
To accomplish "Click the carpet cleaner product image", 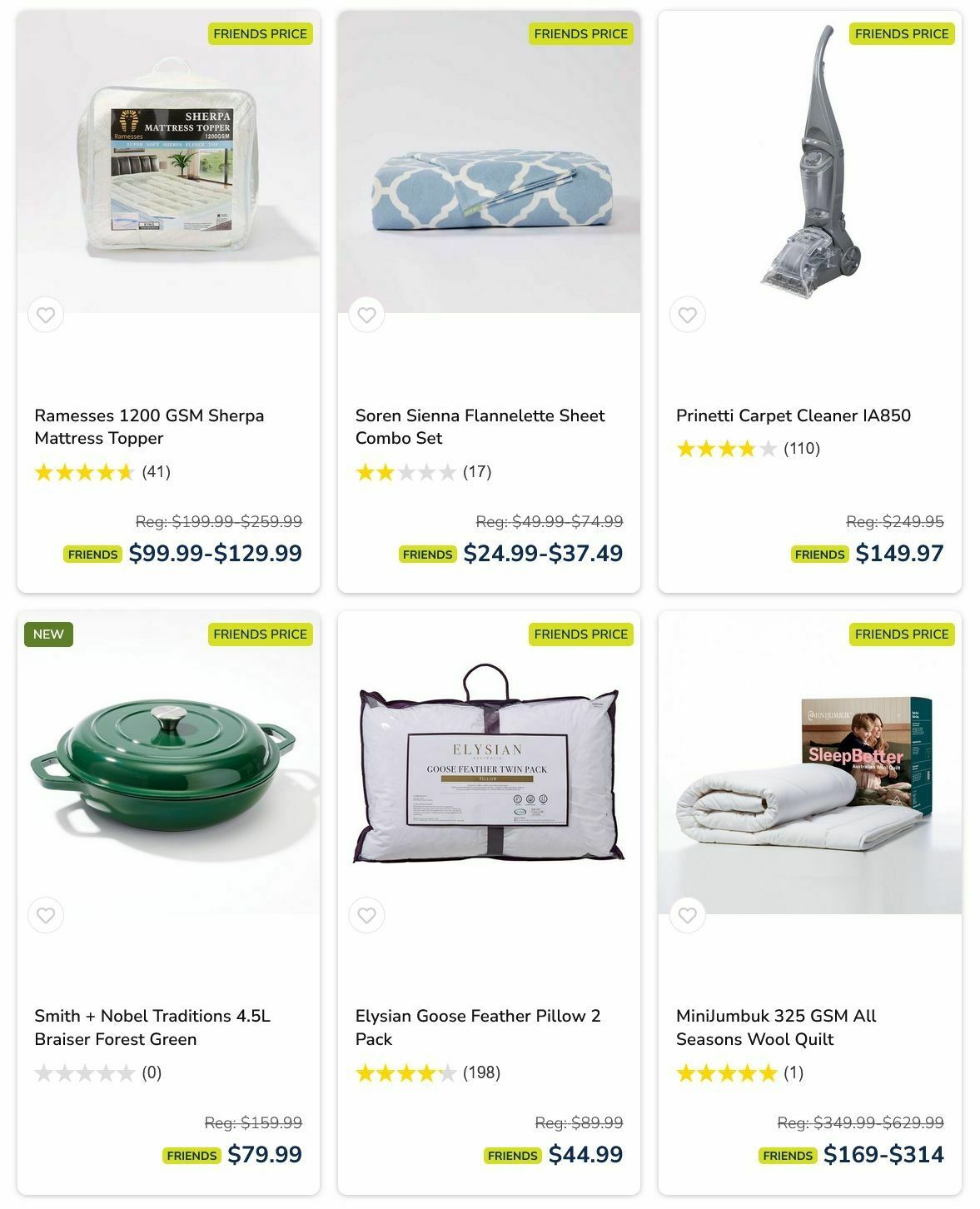I will [x=810, y=162].
